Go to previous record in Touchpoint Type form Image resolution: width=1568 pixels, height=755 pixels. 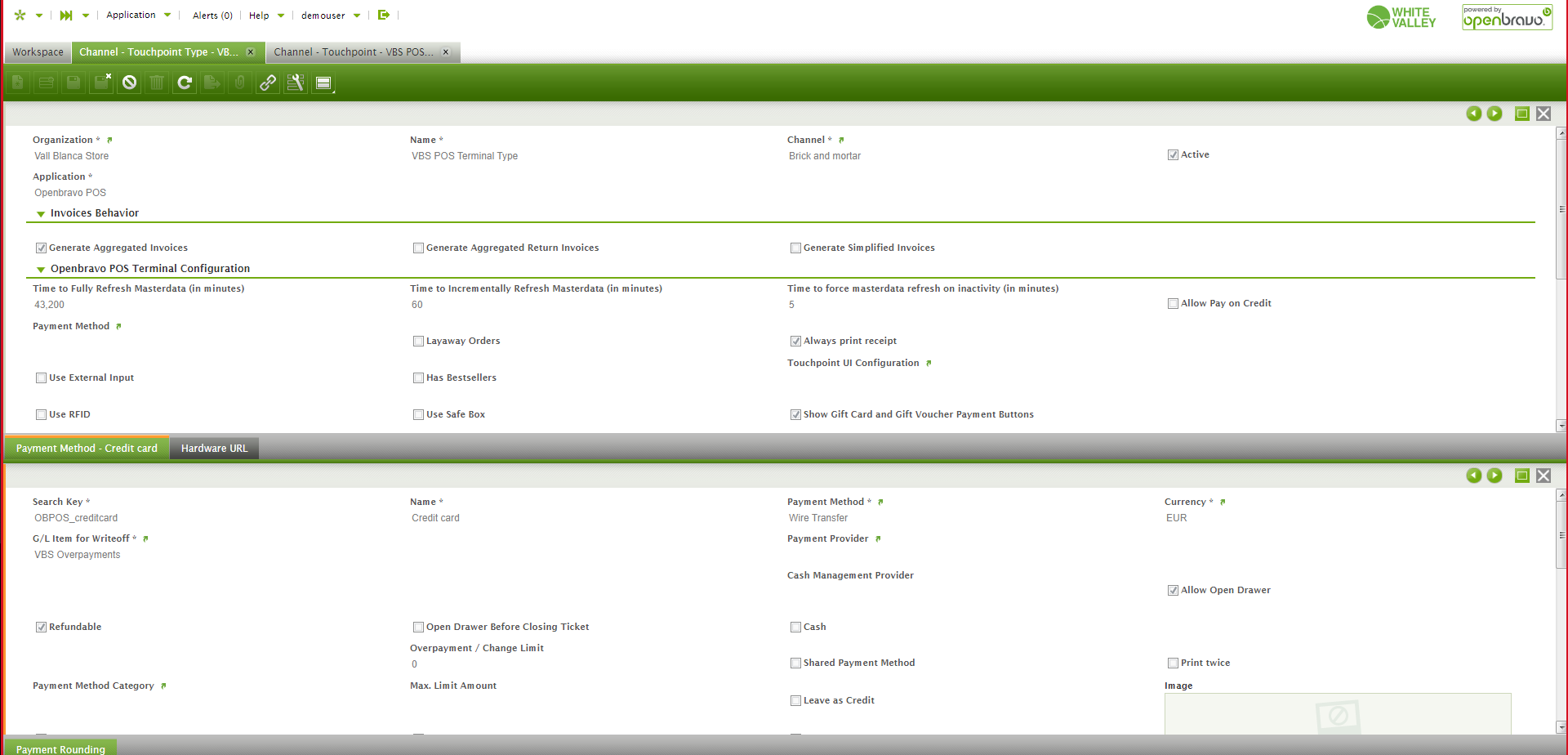pyautogui.click(x=1474, y=114)
